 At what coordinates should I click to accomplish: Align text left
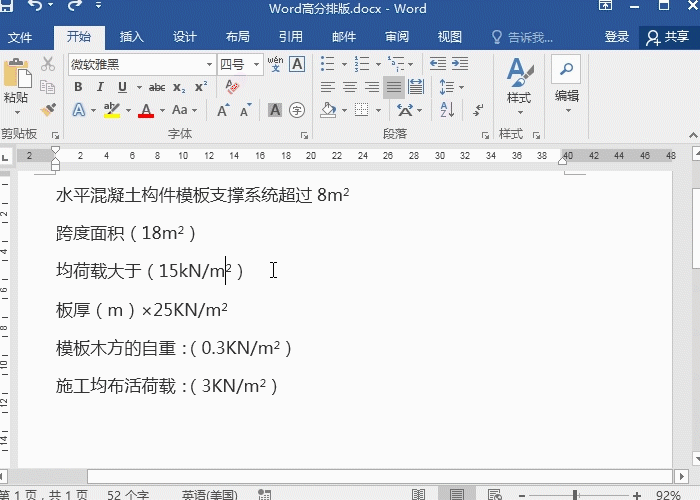pos(328,87)
